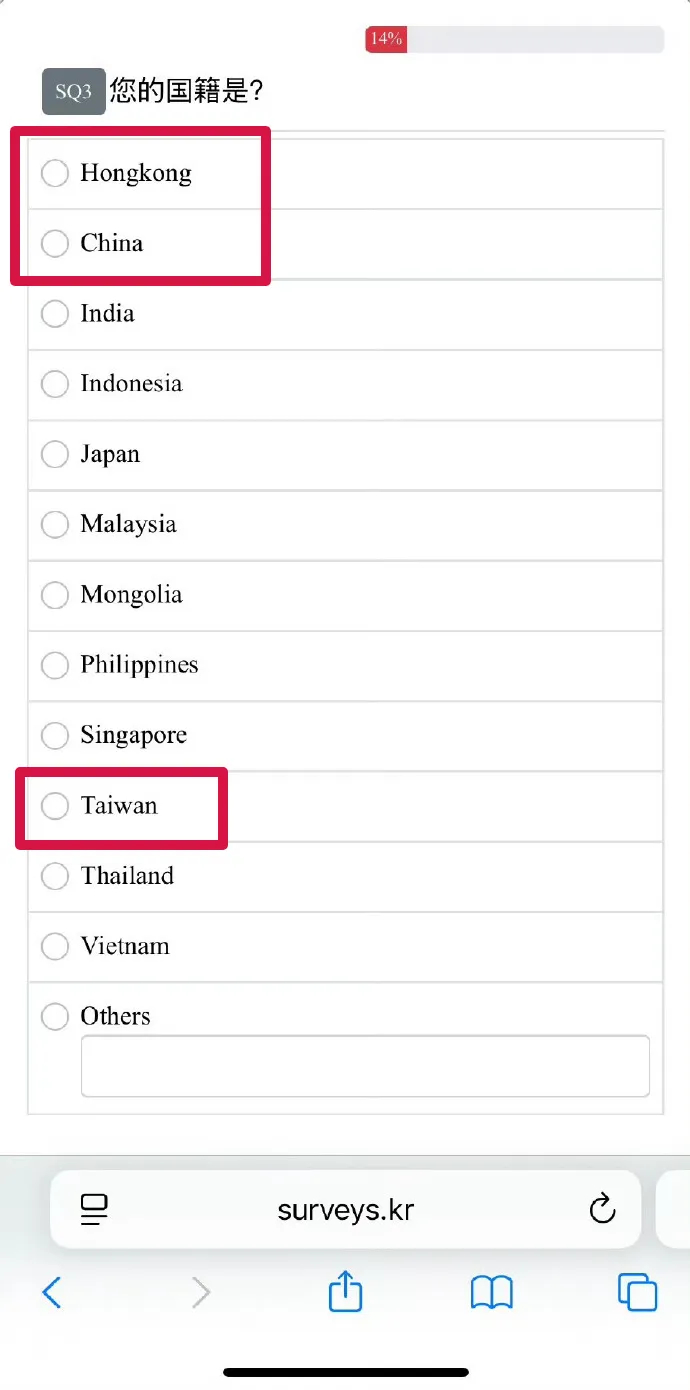The width and height of the screenshot is (690, 1390).
Task: Reload the surveys.kr page
Action: (602, 1209)
